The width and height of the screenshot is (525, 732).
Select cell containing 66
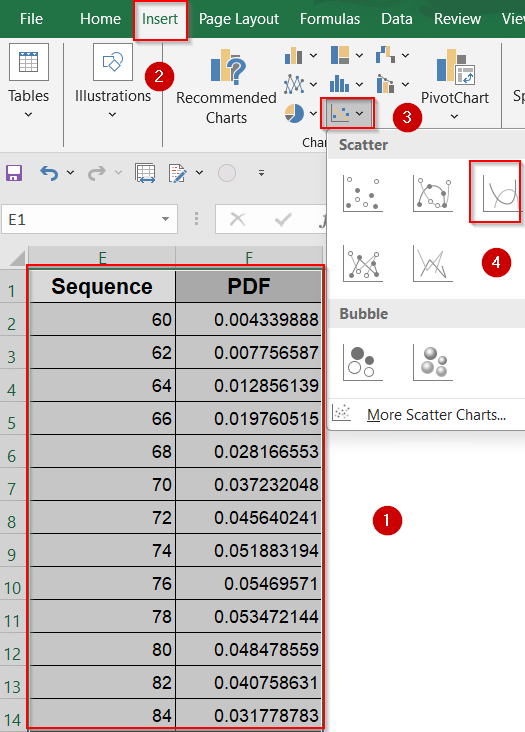click(102, 418)
